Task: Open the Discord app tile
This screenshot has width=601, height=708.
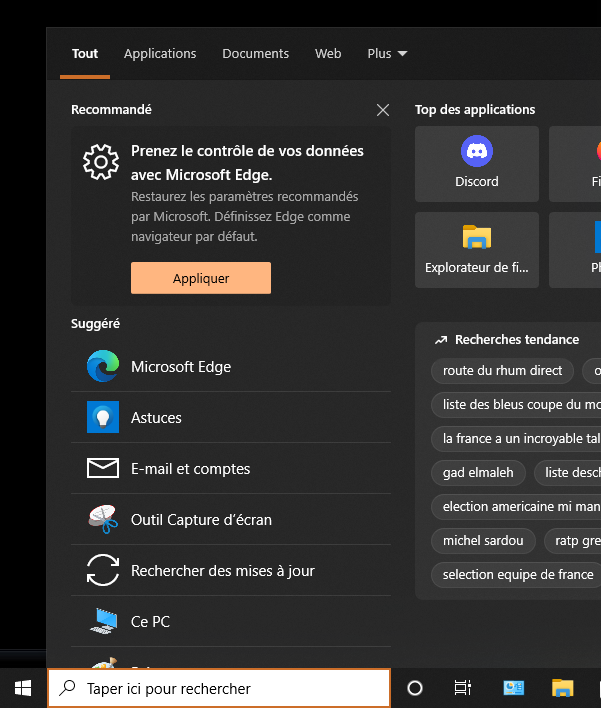Action: [x=476, y=163]
